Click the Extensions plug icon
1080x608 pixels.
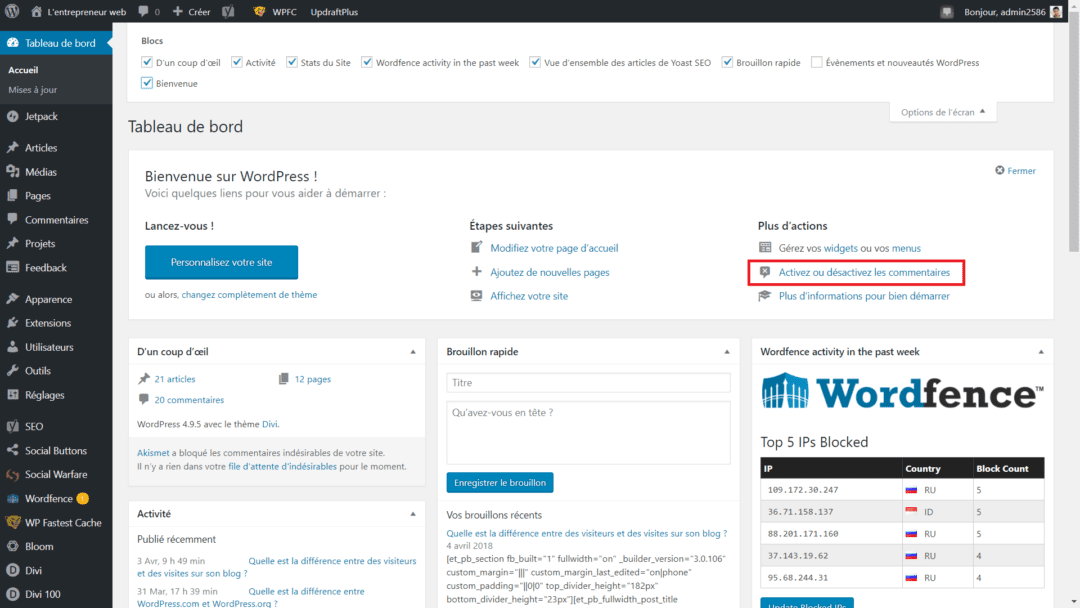point(12,322)
